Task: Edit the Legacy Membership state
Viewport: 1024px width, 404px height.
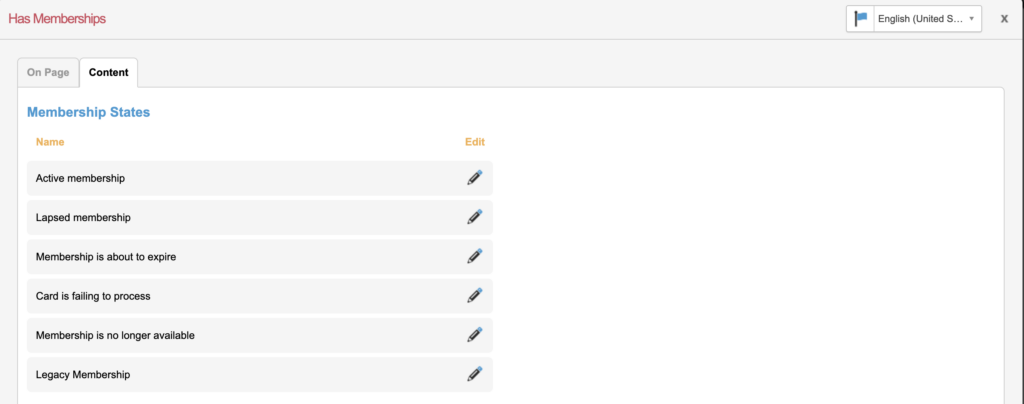Action: pos(474,374)
